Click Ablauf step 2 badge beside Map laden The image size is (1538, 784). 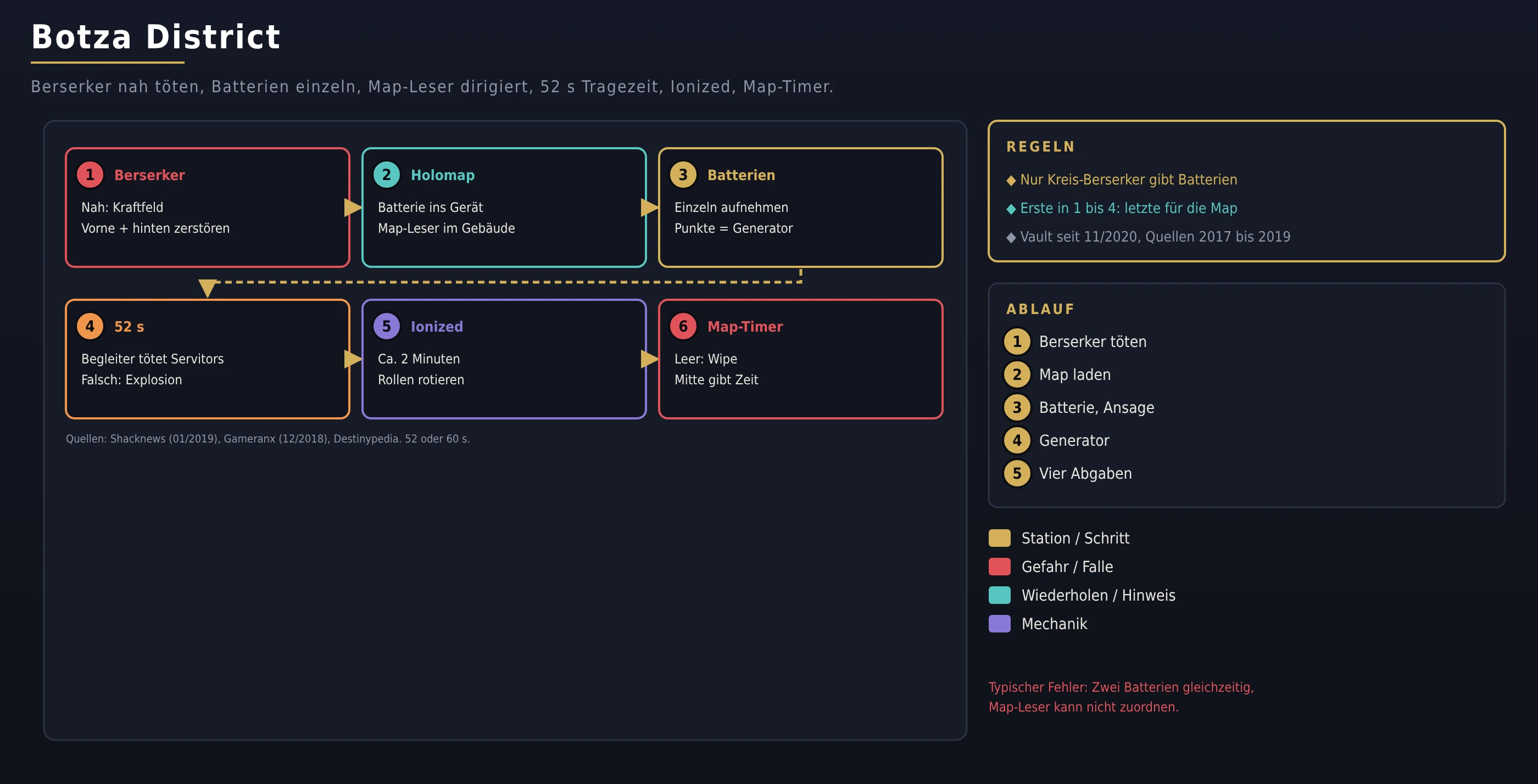(x=1017, y=374)
